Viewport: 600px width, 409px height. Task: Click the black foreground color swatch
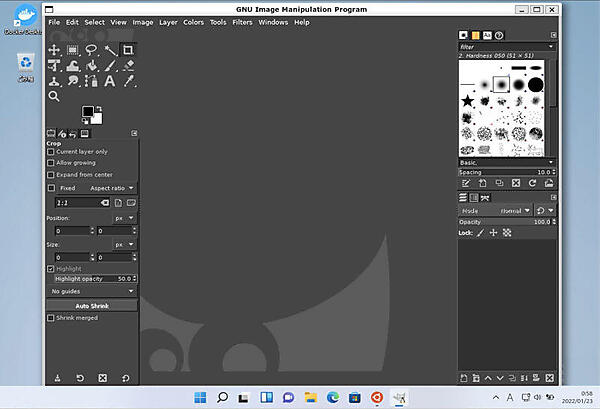coord(88,111)
